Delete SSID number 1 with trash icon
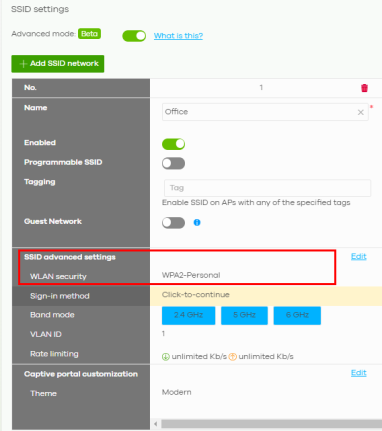This screenshot has width=382, height=431. (x=364, y=88)
